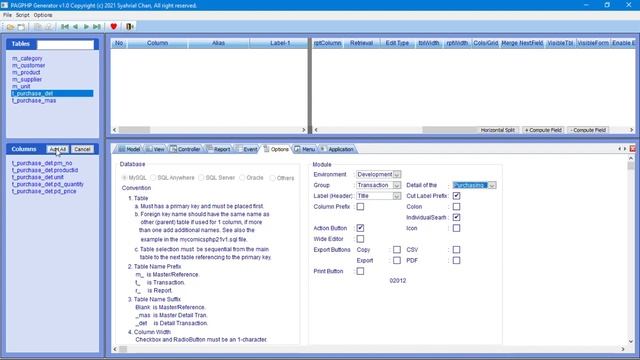Toggle the Icon checkbox

click(456, 228)
